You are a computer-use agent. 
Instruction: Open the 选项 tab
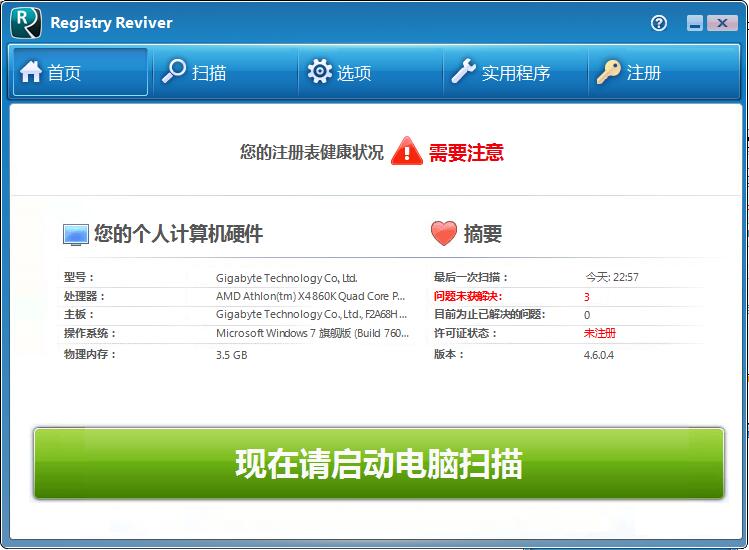(x=340, y=72)
